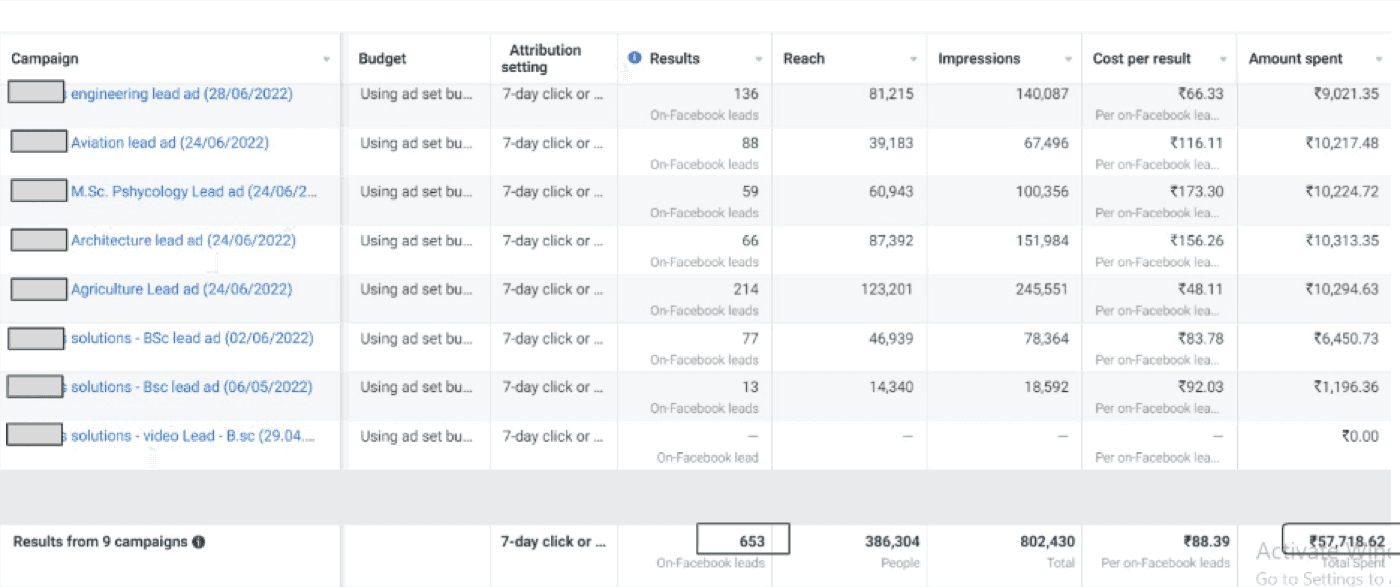Open the Campaign column dropdown arrow
Screen dimensions: 1400x587
click(326, 60)
